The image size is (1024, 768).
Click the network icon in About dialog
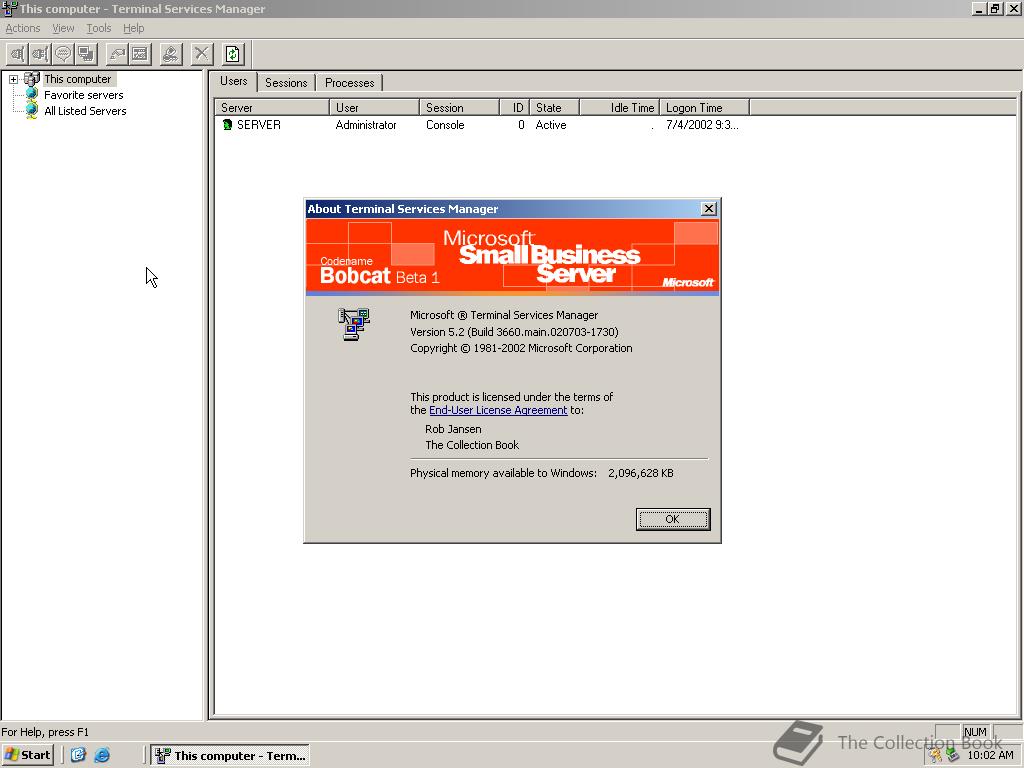click(x=354, y=324)
